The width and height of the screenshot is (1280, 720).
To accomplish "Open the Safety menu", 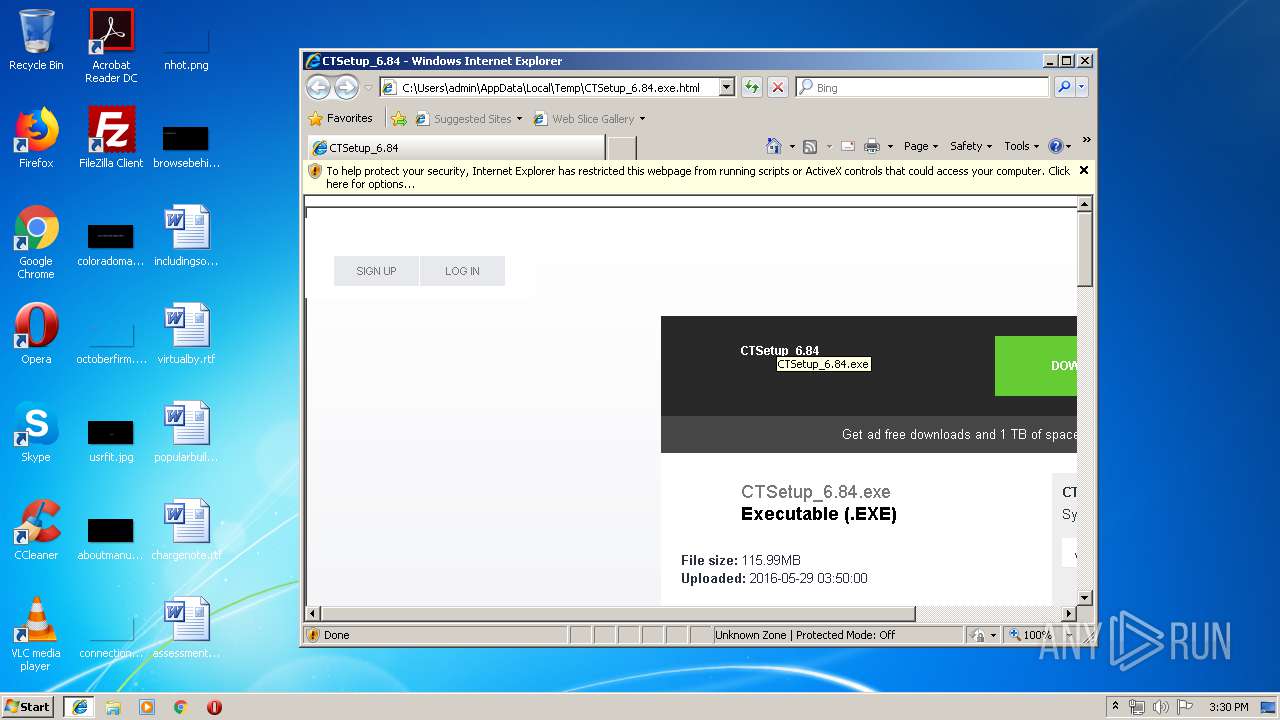I will pyautogui.click(x=971, y=146).
